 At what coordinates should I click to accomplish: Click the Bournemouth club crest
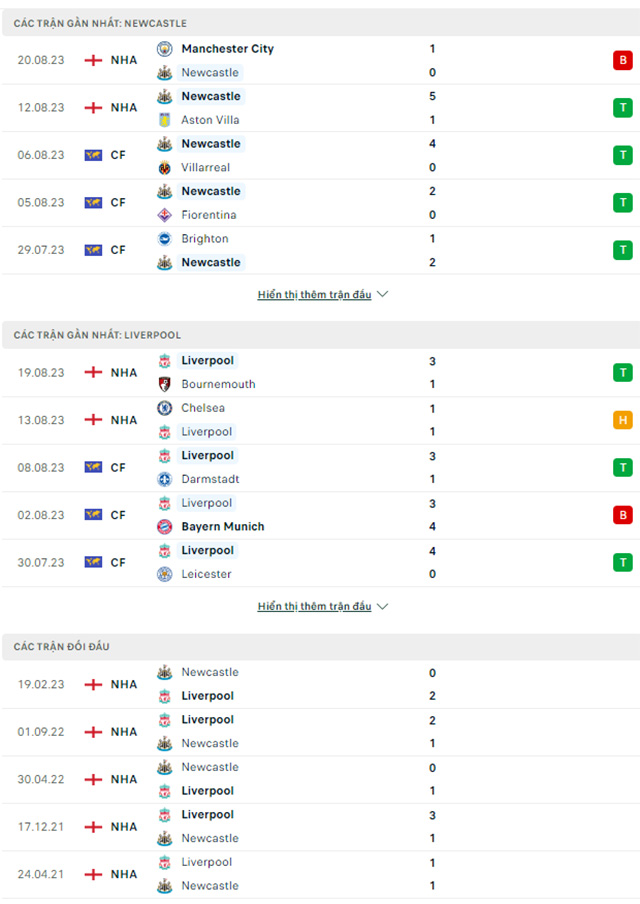(x=164, y=384)
